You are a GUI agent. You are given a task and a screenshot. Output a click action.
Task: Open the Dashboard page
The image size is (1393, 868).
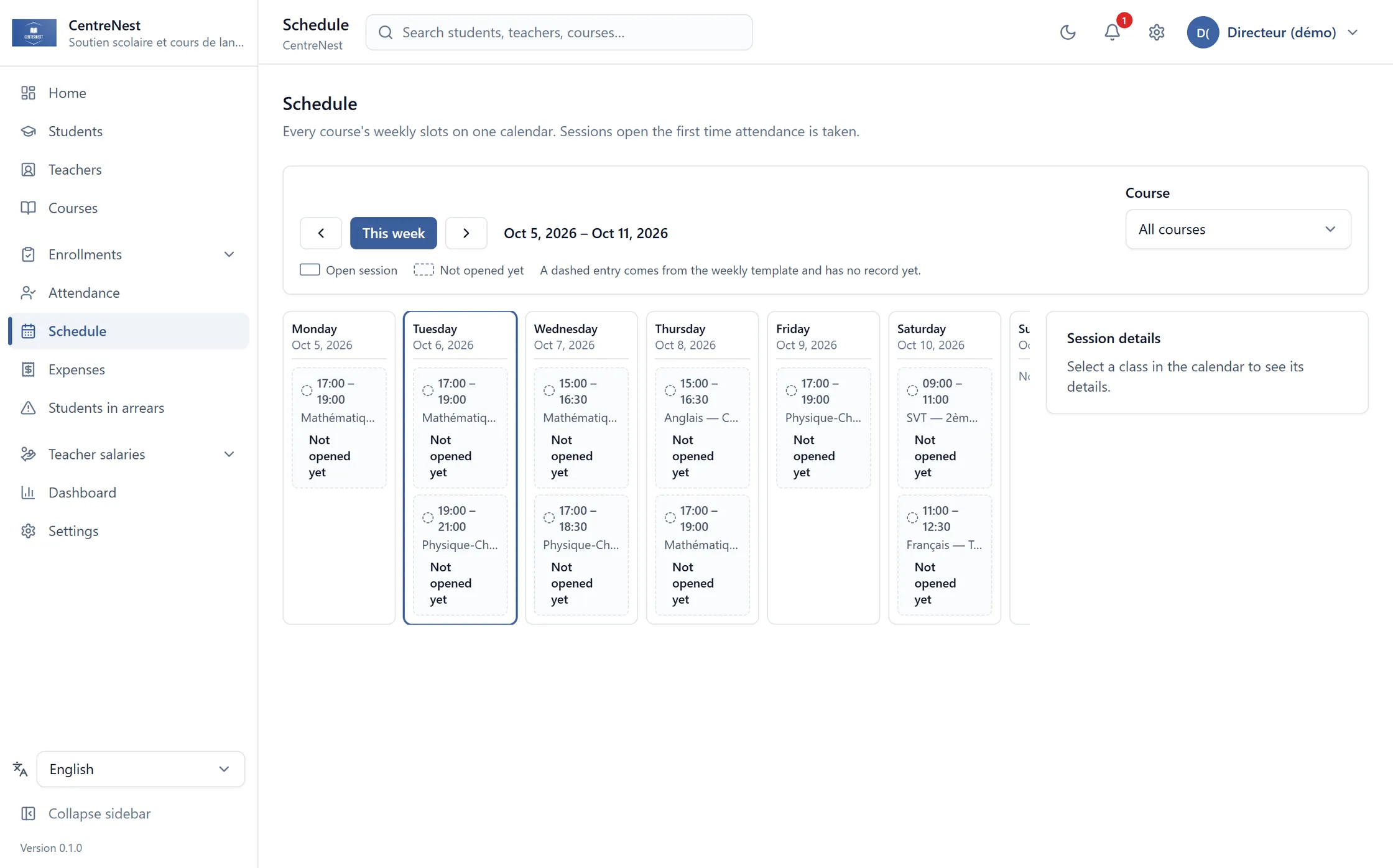tap(129, 492)
